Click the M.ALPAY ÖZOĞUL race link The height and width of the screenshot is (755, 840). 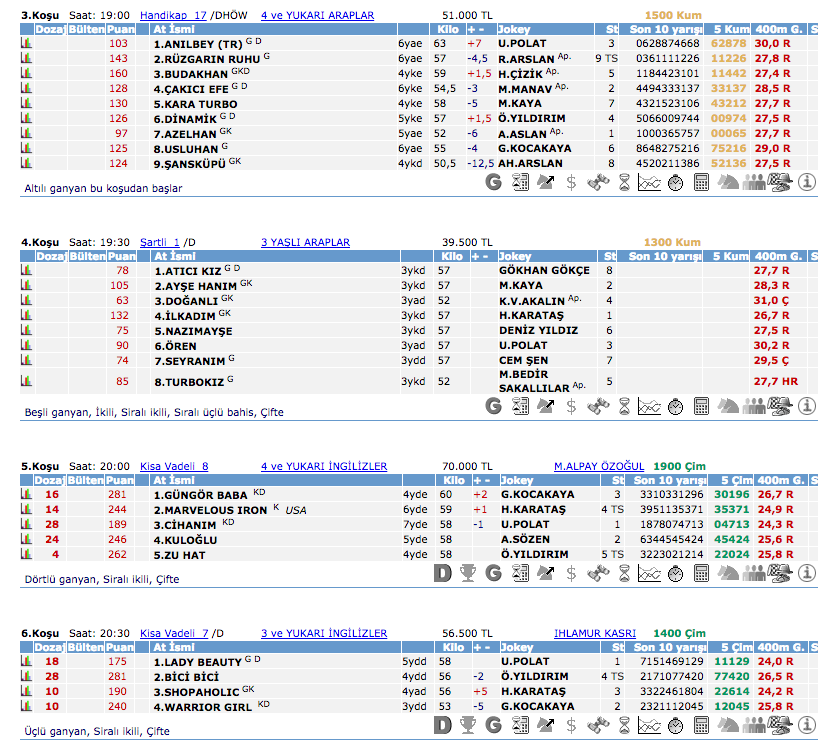(x=599, y=466)
